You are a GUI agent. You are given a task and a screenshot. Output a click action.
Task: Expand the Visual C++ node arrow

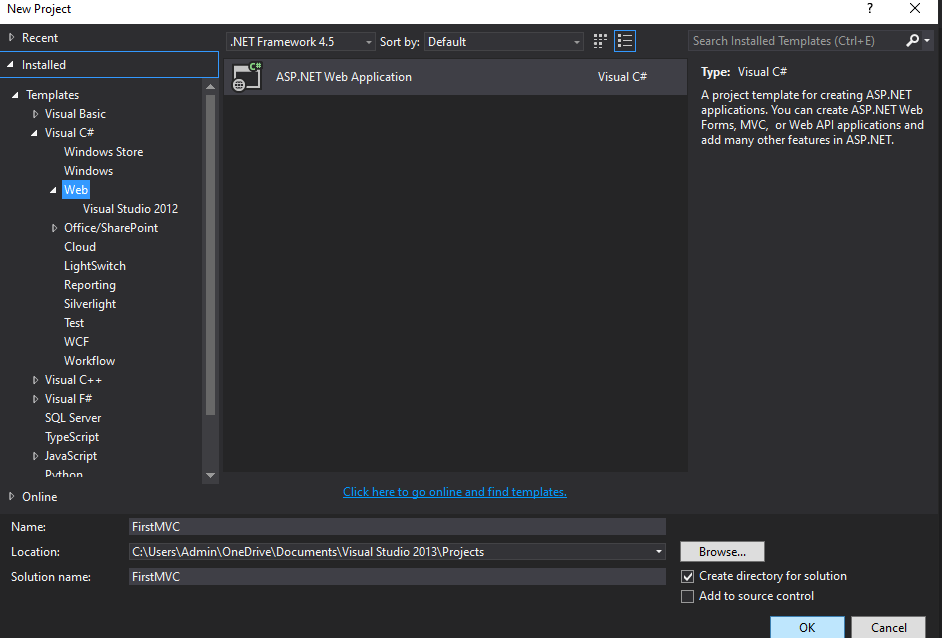pos(35,380)
